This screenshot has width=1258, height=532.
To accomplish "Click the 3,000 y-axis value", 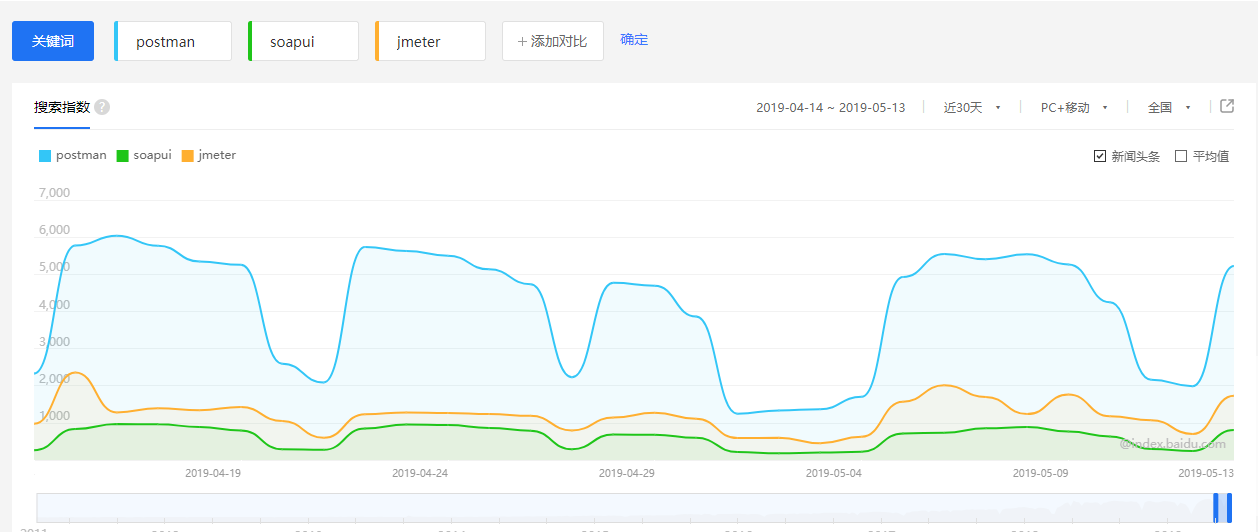I will [54, 342].
